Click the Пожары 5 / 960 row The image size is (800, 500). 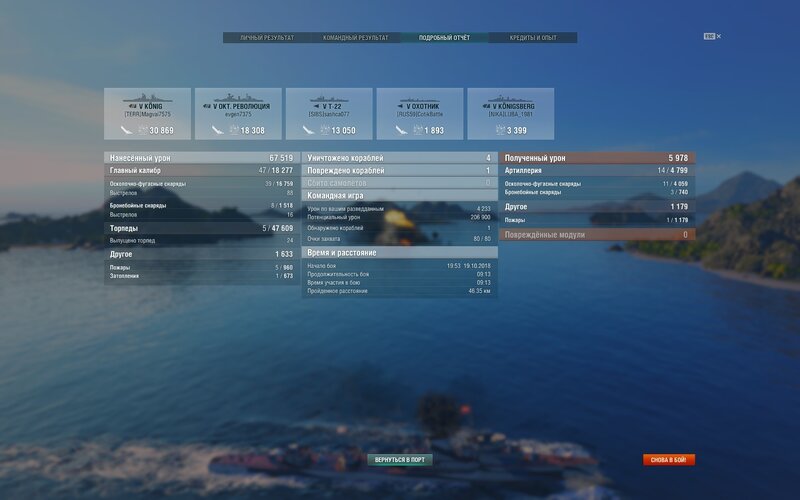point(202,267)
